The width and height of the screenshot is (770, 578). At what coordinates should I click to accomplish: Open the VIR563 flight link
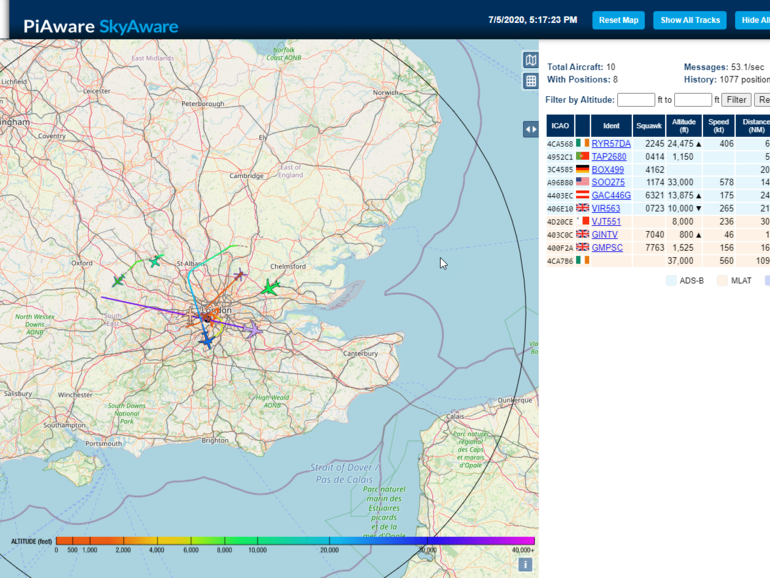[x=606, y=208]
